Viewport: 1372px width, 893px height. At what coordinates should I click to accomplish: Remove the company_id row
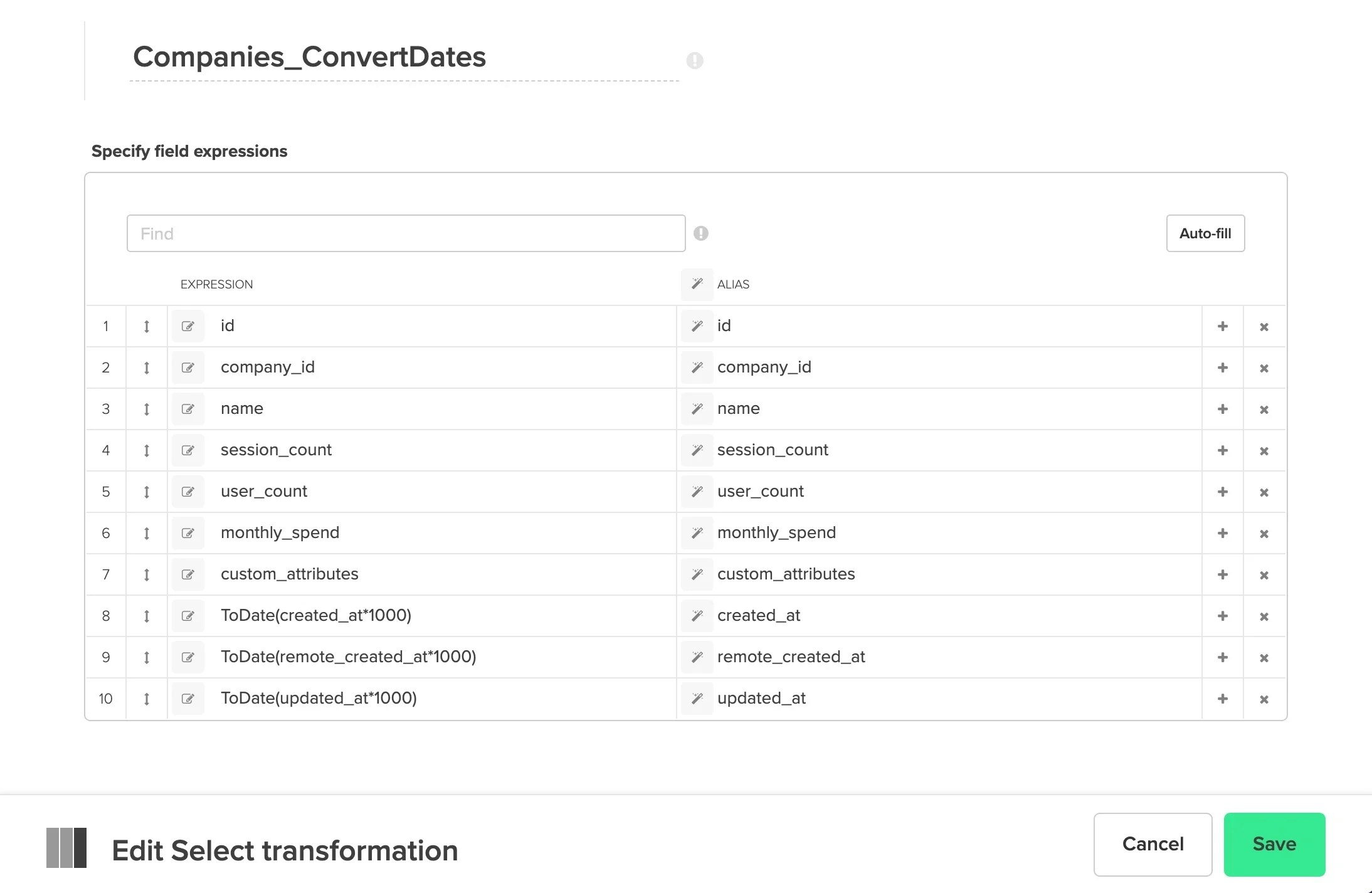pyautogui.click(x=1264, y=367)
